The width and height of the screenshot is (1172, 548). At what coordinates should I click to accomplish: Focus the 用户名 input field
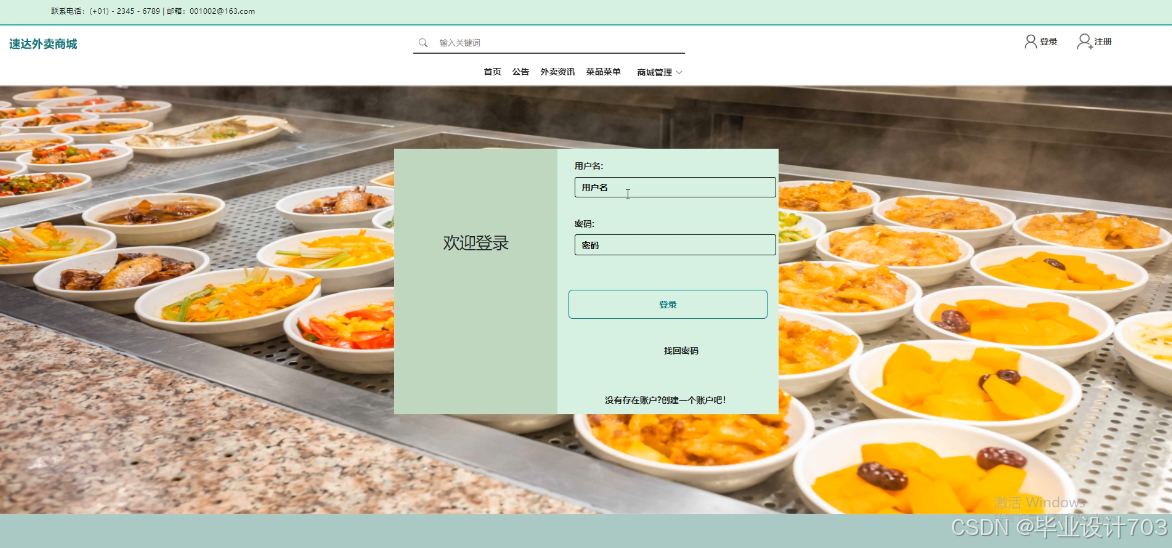[674, 188]
